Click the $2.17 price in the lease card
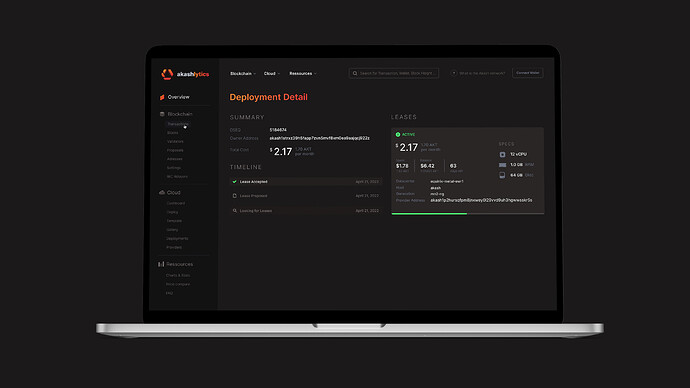This screenshot has width=690, height=388. (x=407, y=147)
